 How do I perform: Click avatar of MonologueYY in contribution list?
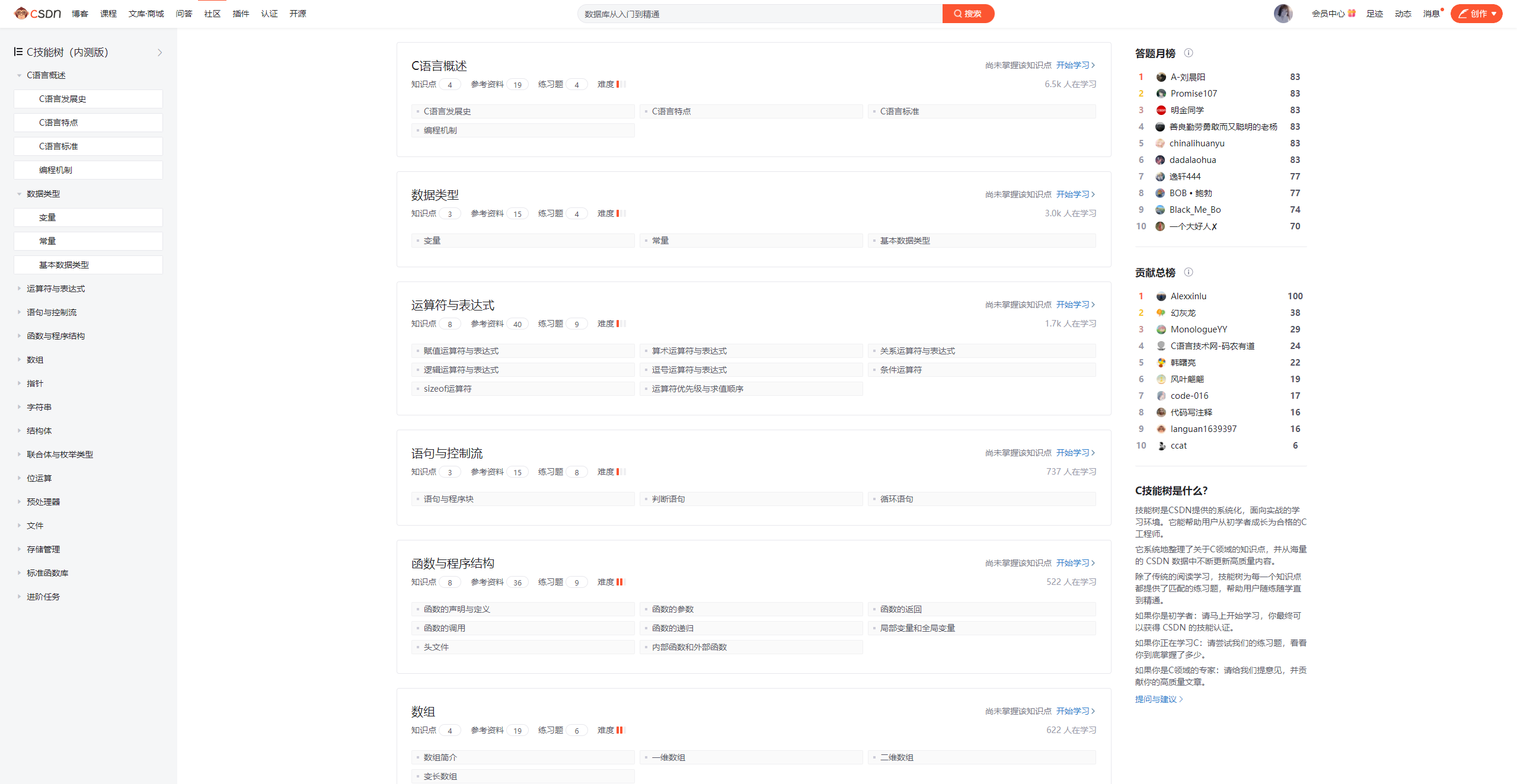1161,329
